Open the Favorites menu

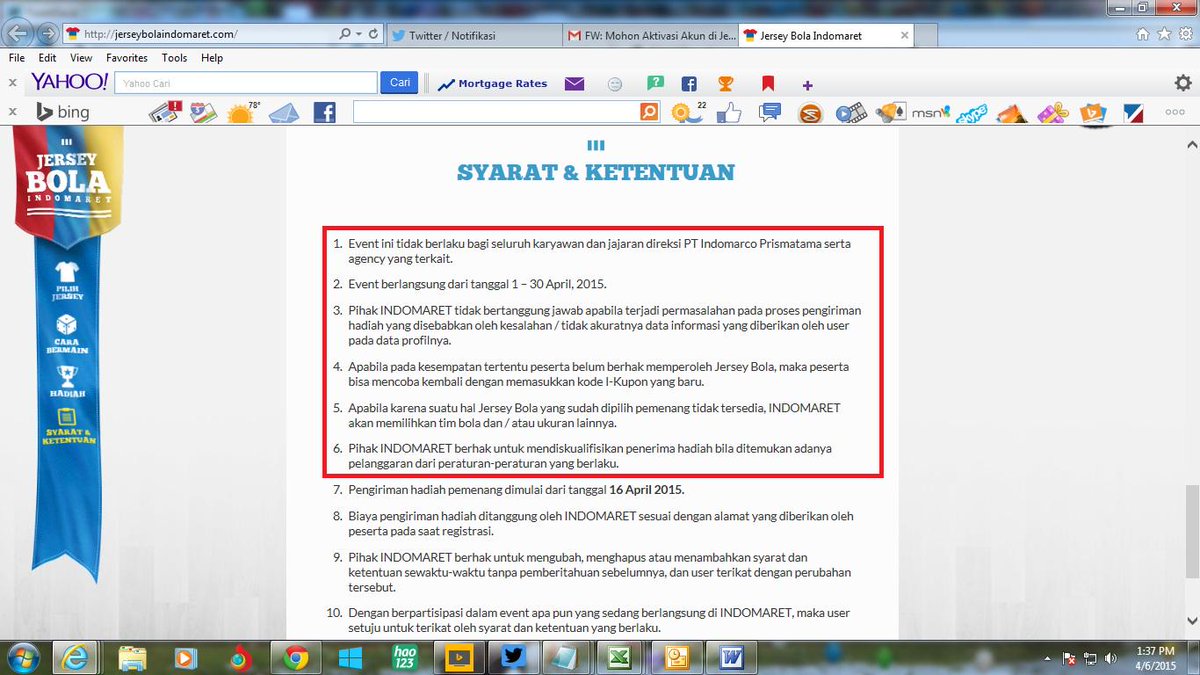(127, 58)
